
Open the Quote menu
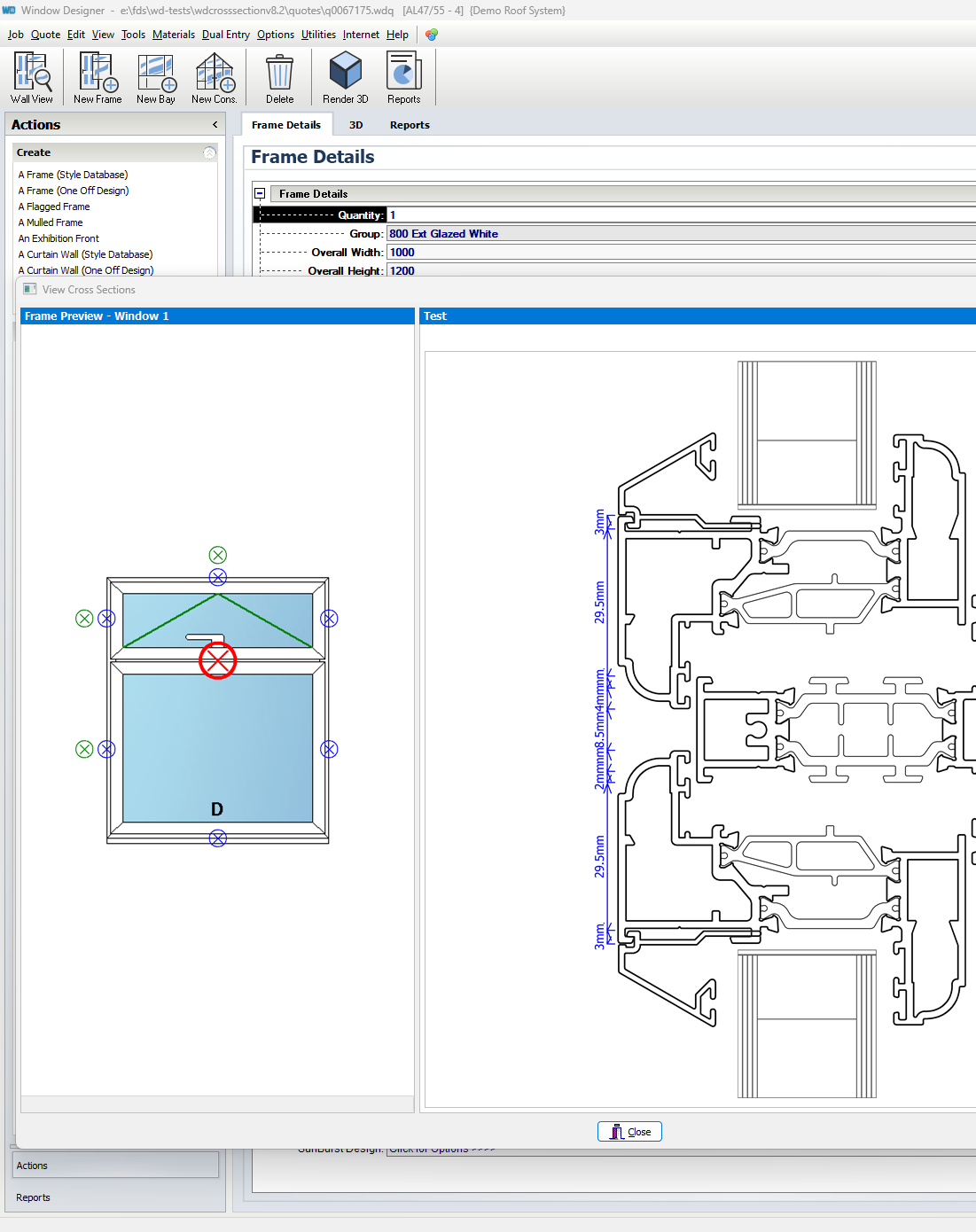click(46, 35)
